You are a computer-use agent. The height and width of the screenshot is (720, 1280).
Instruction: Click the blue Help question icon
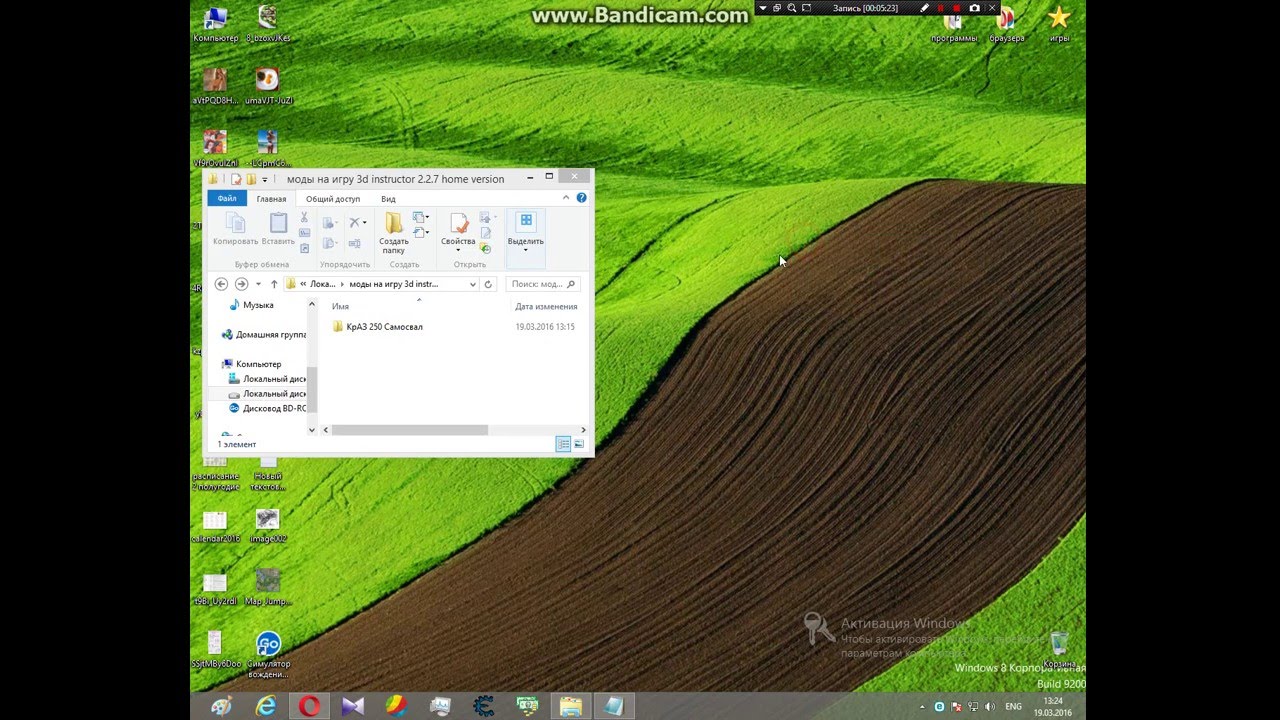(x=582, y=198)
